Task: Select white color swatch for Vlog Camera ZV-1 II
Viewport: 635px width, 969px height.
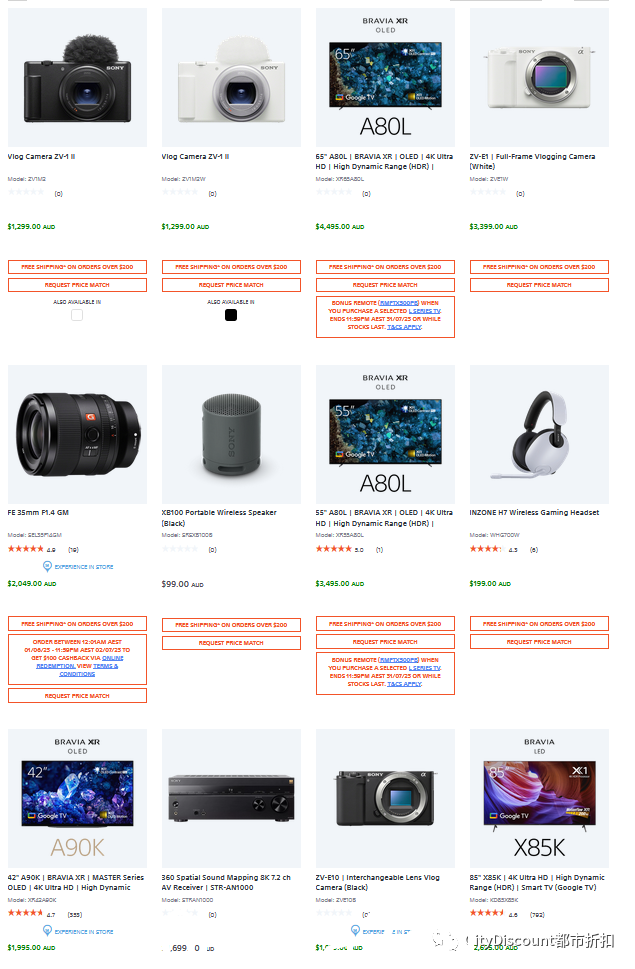Action: click(77, 315)
